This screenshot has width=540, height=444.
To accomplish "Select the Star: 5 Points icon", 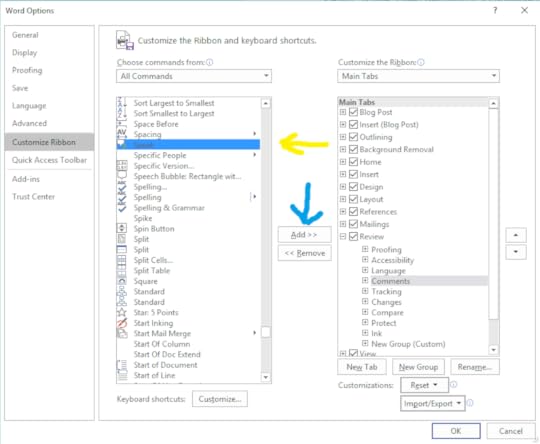I will (x=122, y=312).
